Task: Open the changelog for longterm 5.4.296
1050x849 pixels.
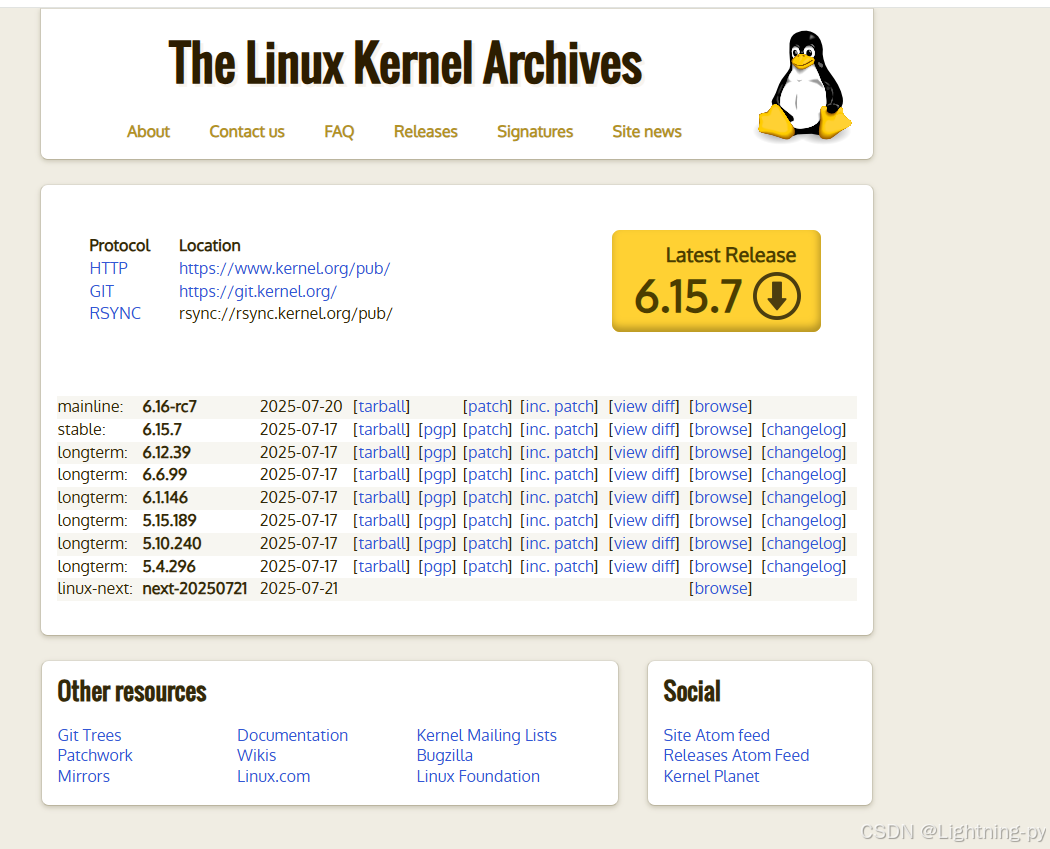Action: coord(804,566)
